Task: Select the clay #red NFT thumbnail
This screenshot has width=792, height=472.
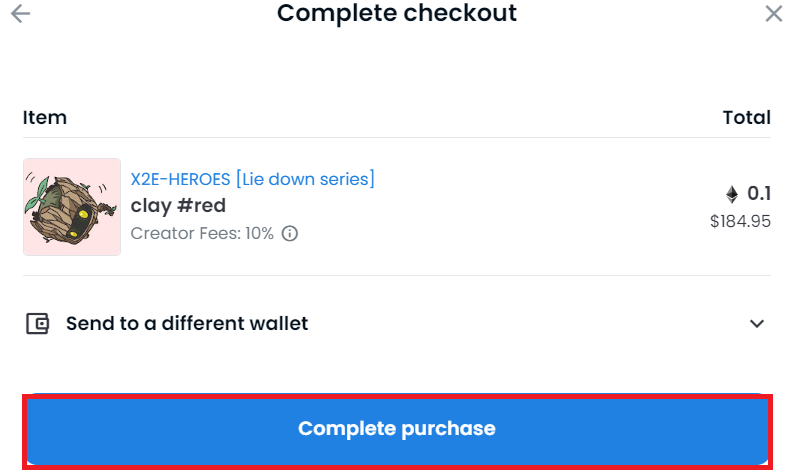Action: tap(72, 207)
